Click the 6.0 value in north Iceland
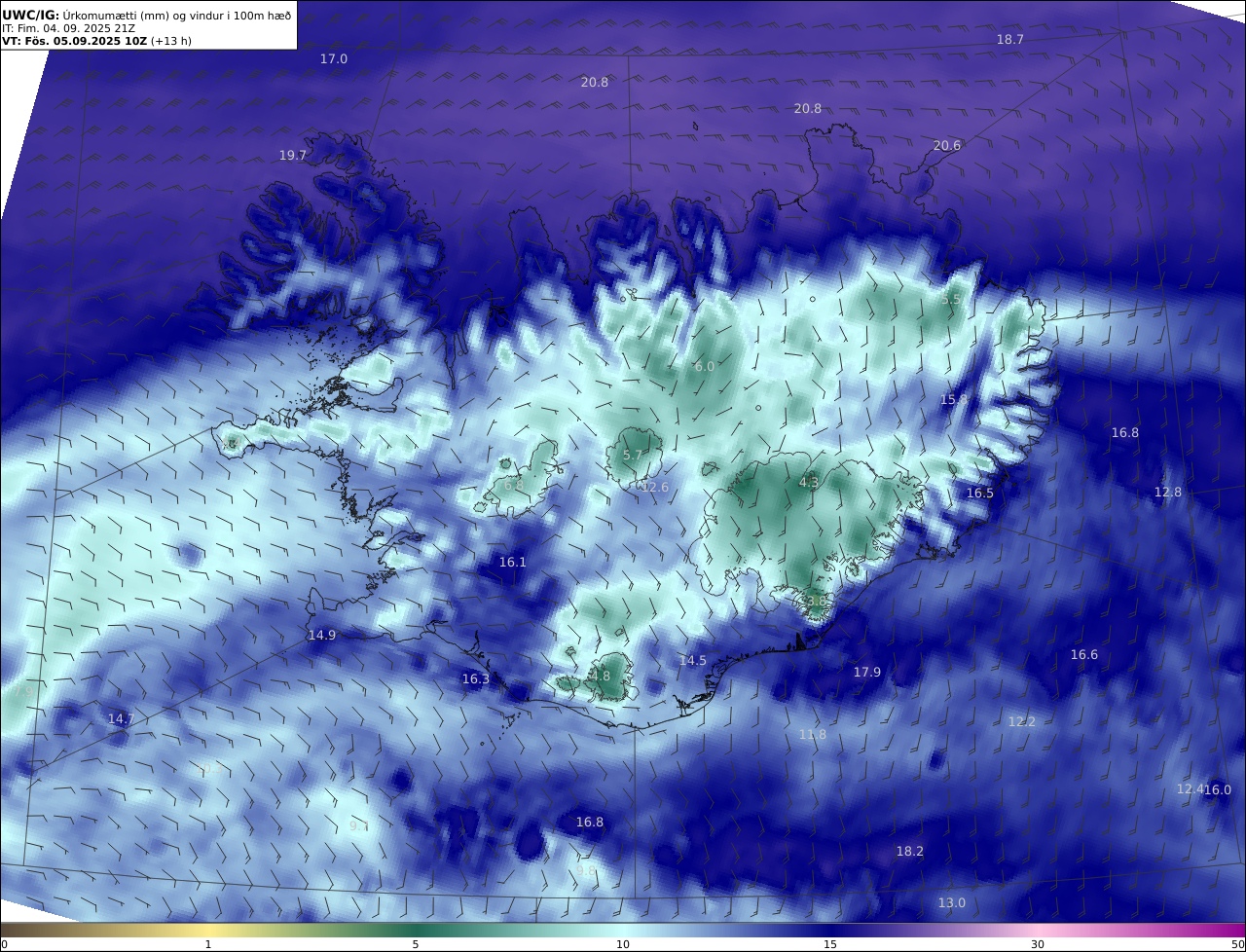 (x=705, y=367)
